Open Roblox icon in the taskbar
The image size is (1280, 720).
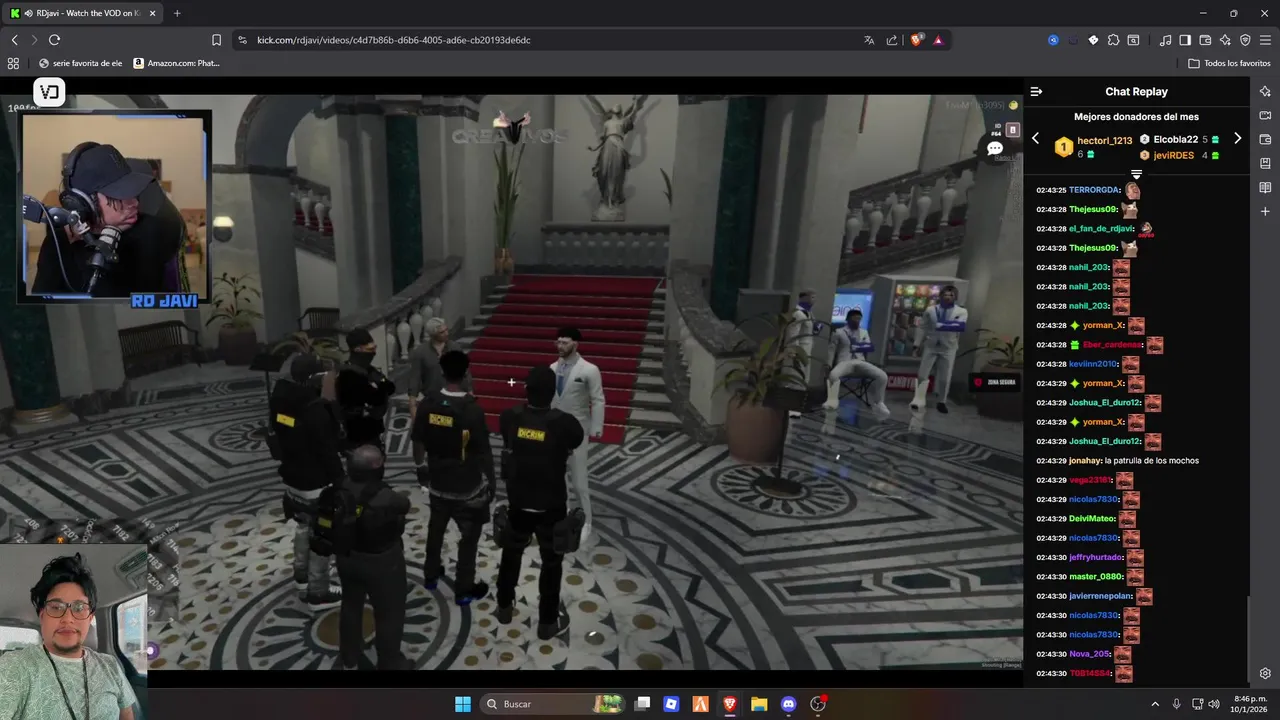pos(672,704)
